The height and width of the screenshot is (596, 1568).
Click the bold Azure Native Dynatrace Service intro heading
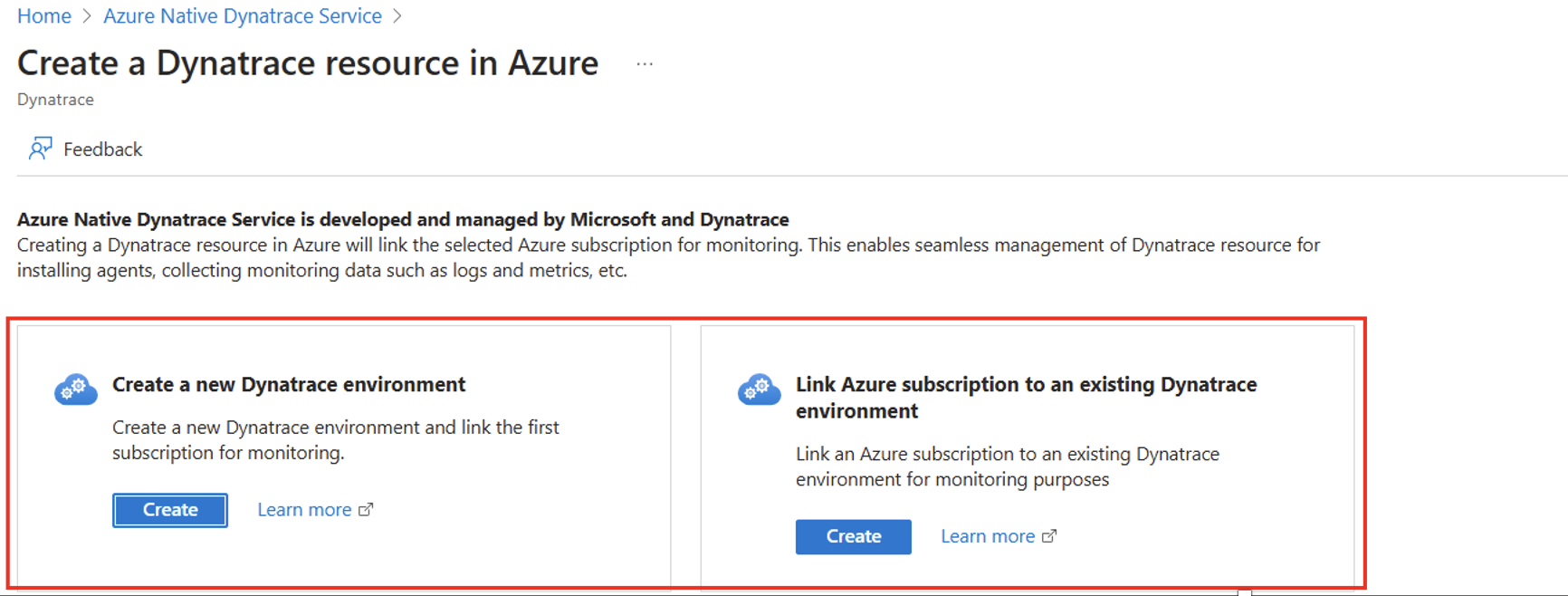tap(403, 219)
